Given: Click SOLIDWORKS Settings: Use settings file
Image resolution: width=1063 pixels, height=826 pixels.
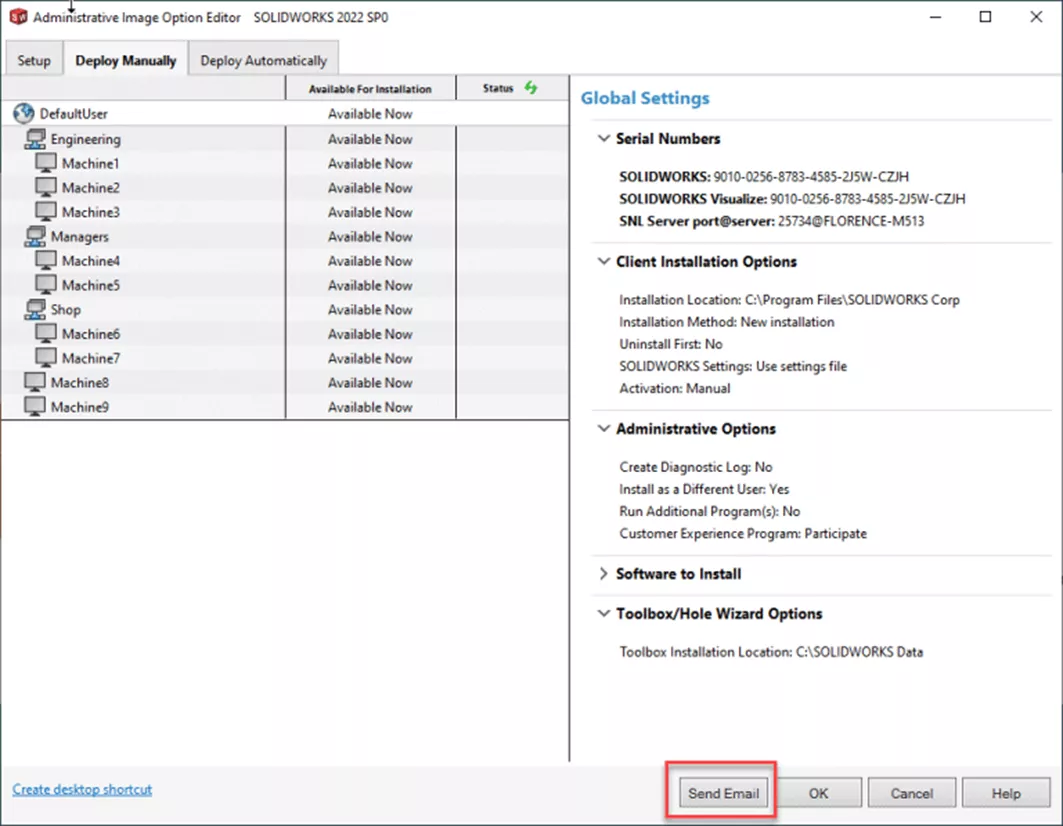Looking at the screenshot, I should point(733,366).
